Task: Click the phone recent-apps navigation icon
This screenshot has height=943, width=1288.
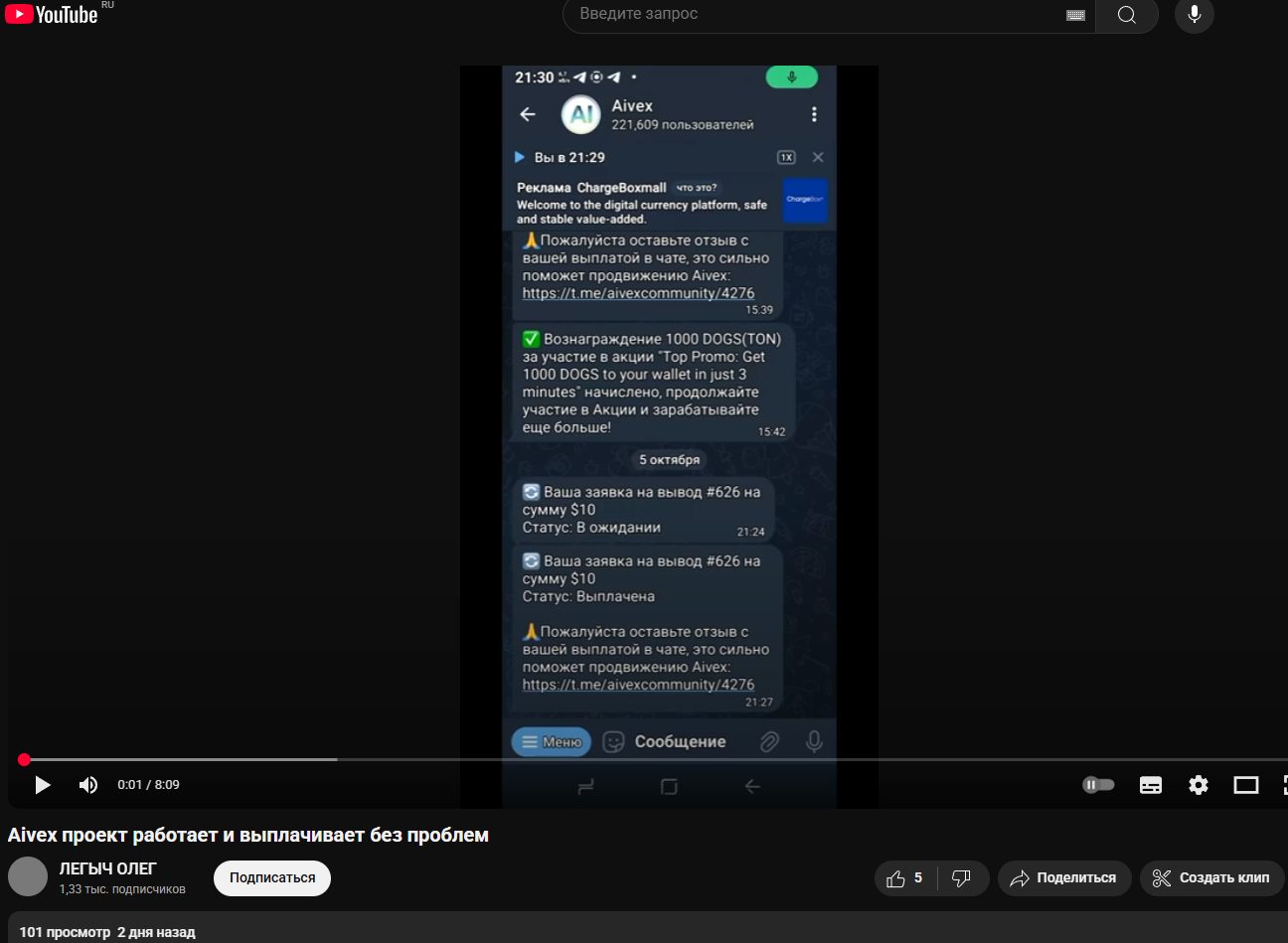Action: [x=585, y=787]
